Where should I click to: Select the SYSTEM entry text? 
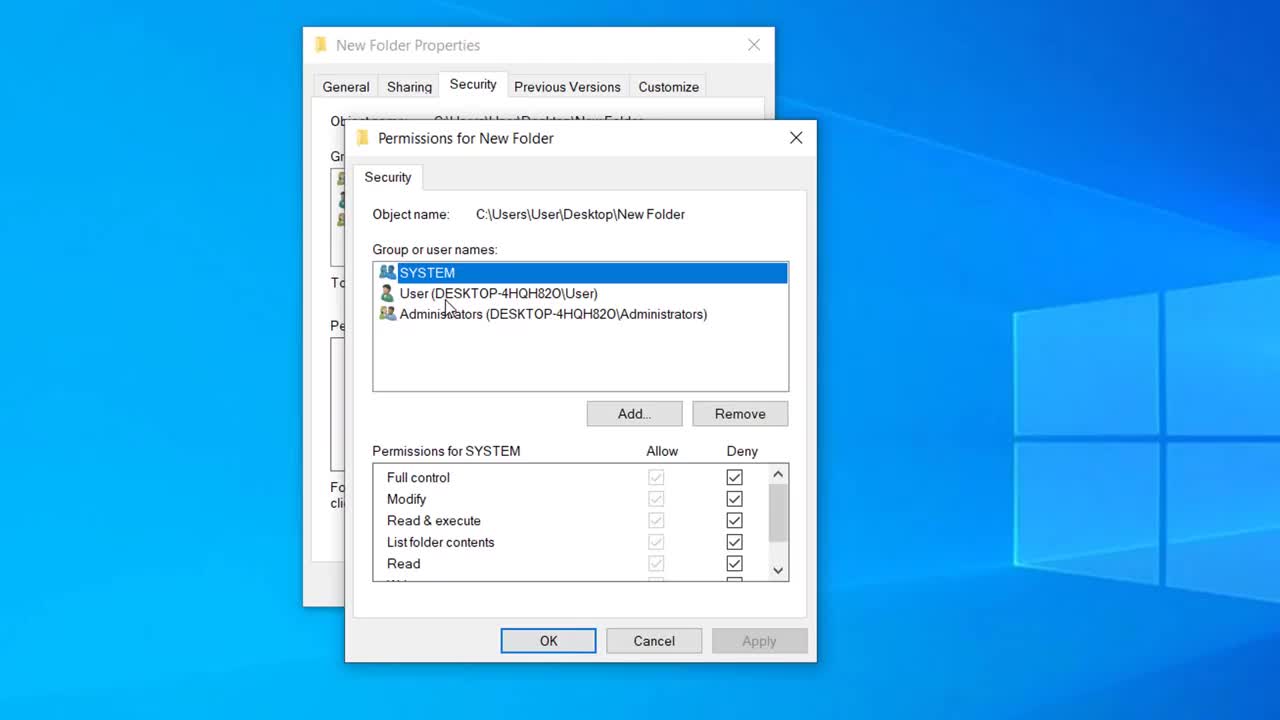point(427,272)
